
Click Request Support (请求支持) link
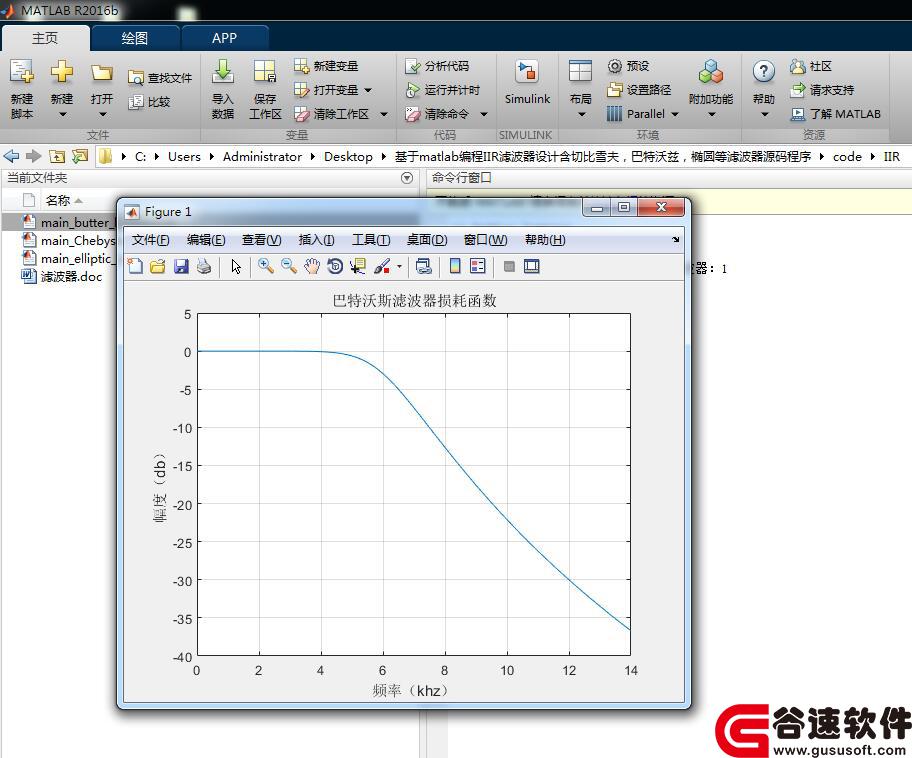point(822,90)
